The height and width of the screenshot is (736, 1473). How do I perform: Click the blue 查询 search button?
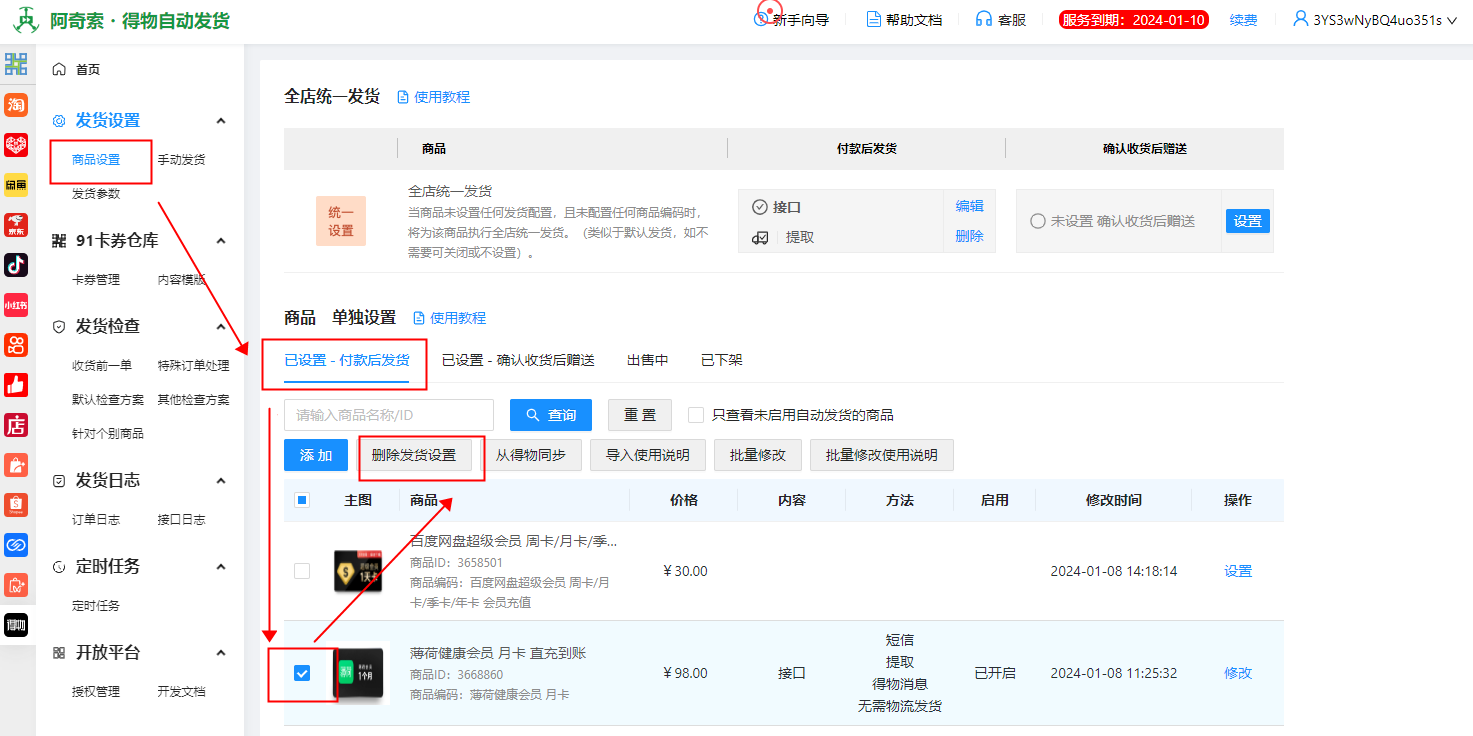point(551,415)
